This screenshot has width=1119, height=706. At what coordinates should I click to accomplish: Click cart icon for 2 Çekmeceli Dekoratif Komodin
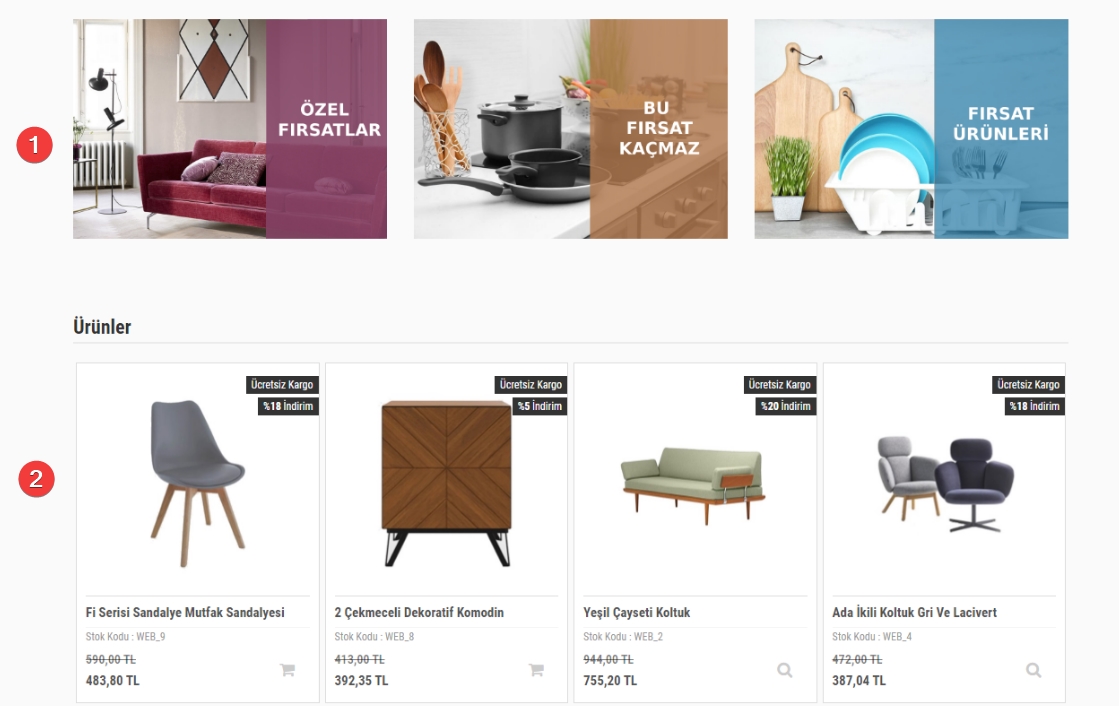(x=536, y=670)
